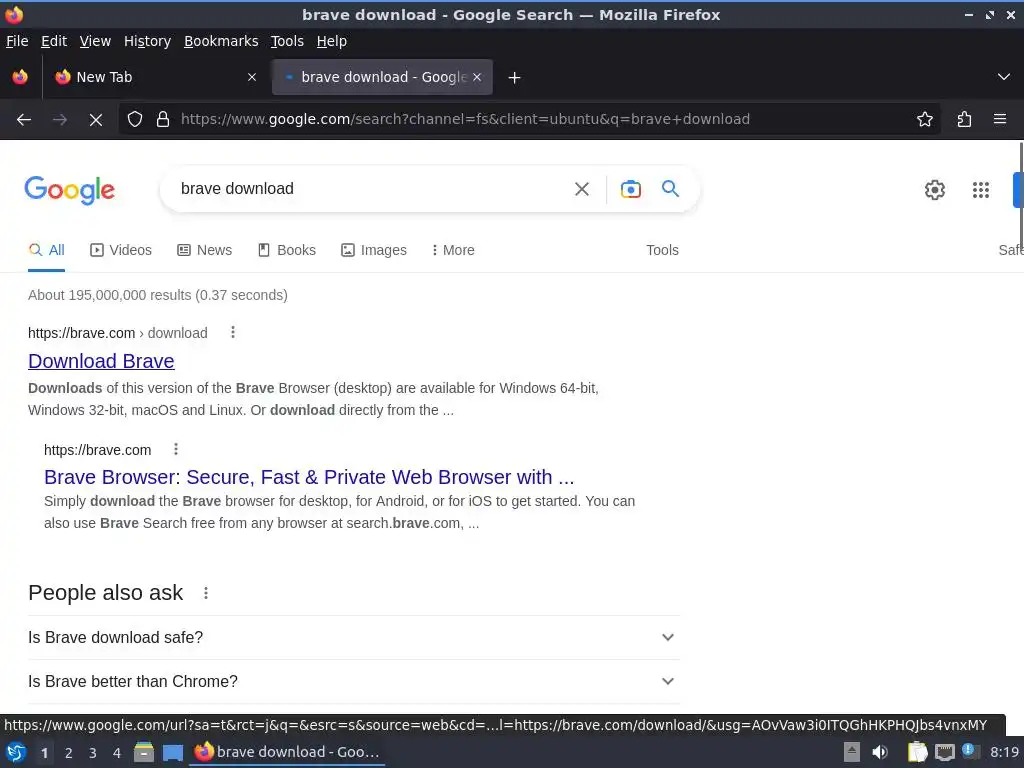Submit search with the magnifier icon
This screenshot has width=1024, height=768.
click(671, 189)
